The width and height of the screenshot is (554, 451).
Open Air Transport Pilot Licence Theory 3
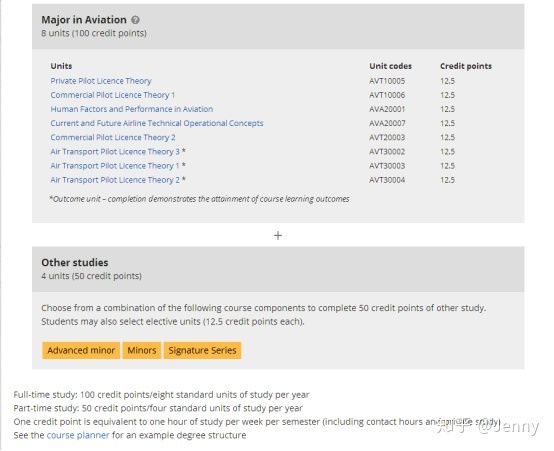(115, 152)
